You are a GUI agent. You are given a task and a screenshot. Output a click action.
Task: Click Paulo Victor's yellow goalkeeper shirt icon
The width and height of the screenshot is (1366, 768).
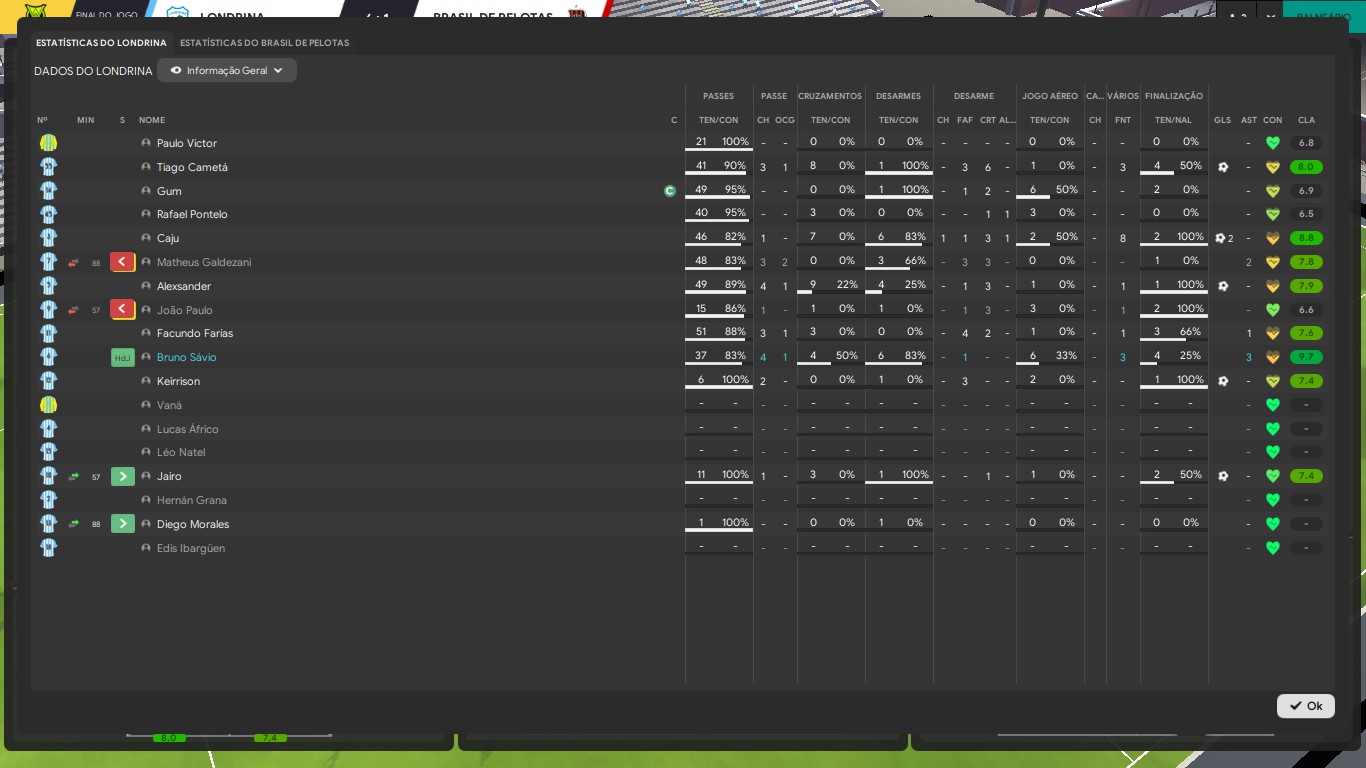tap(48, 143)
